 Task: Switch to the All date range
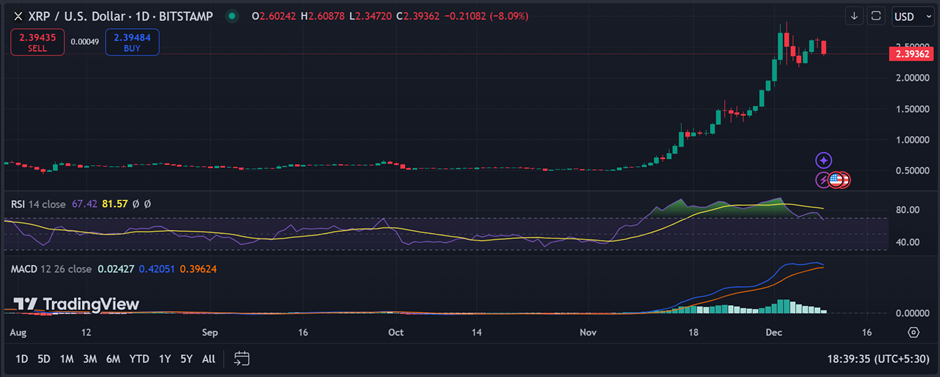click(x=209, y=359)
